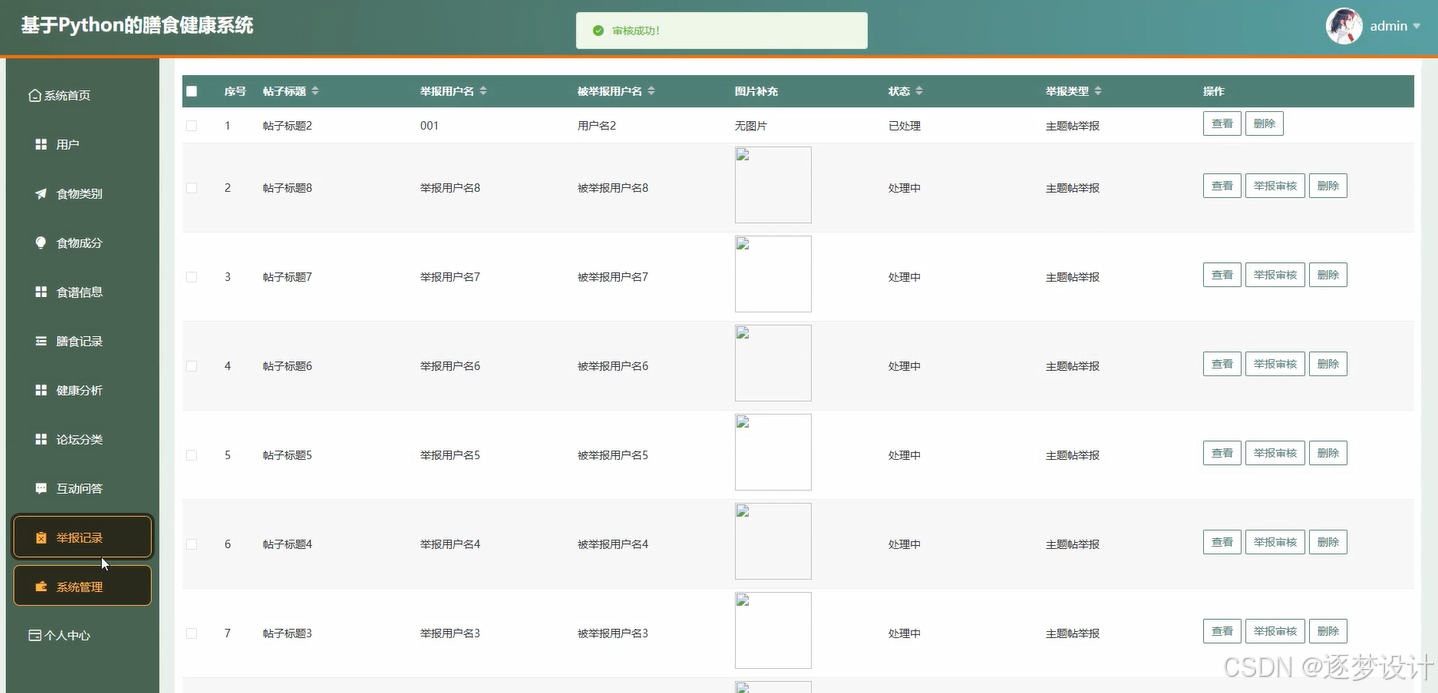Click the 无图片 cell in row 1

pyautogui.click(x=751, y=126)
